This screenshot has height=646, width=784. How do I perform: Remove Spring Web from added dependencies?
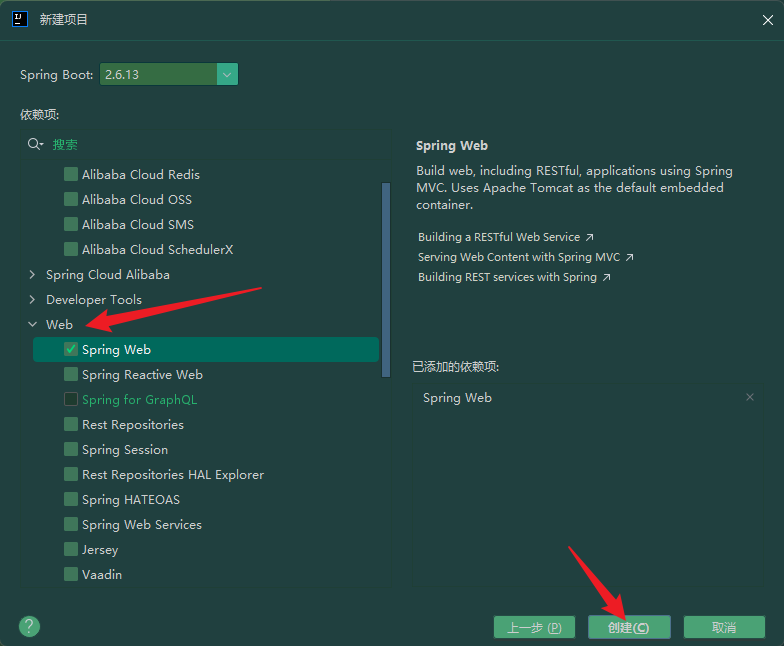[750, 397]
